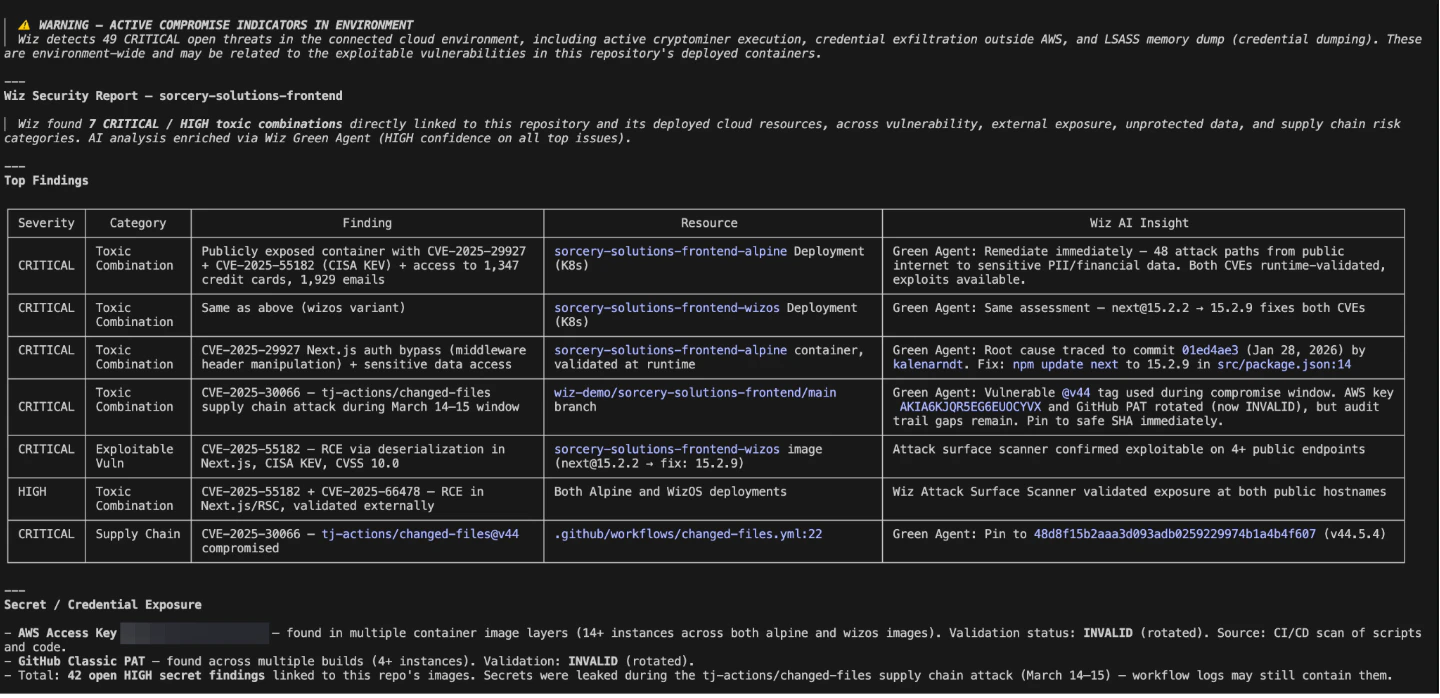
Task: Click '42 open HIGH secret findings' text
Action: (x=166, y=675)
